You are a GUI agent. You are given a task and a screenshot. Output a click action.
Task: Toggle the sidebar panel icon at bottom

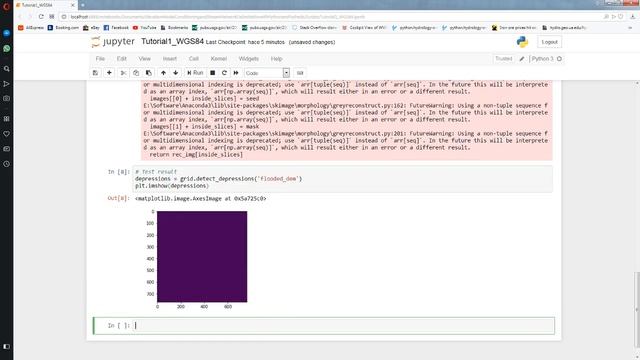(x=7, y=346)
